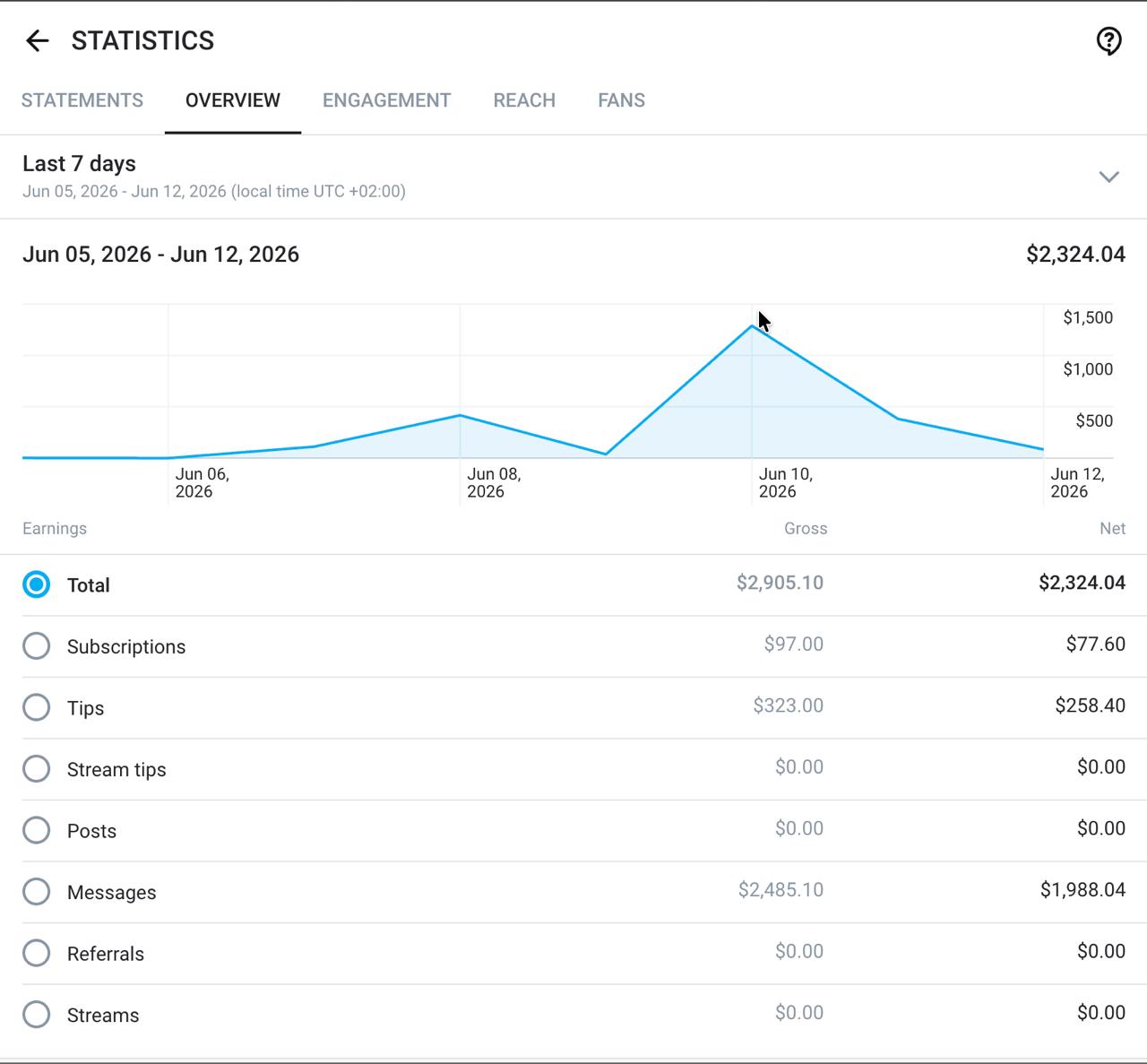Screen dimensions: 1147x1064
Task: Click the Gross column header
Action: pyautogui.click(x=806, y=529)
